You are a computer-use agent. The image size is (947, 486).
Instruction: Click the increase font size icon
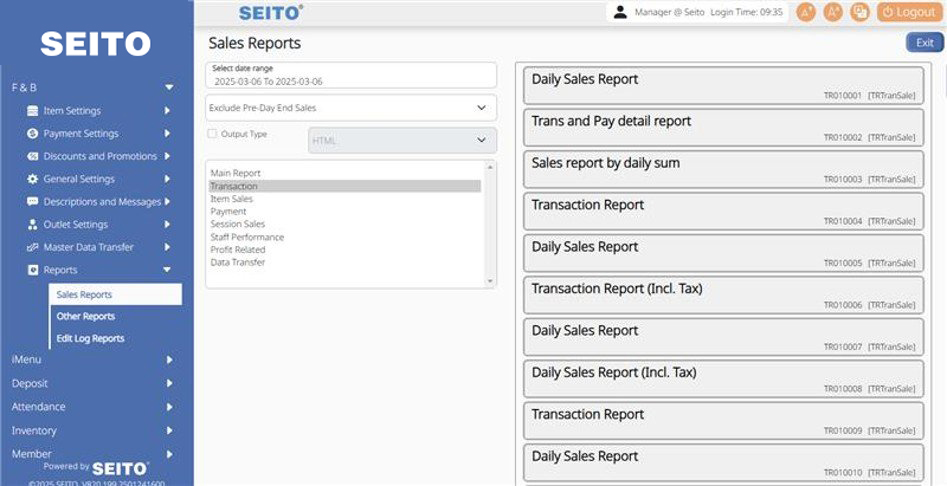(806, 12)
